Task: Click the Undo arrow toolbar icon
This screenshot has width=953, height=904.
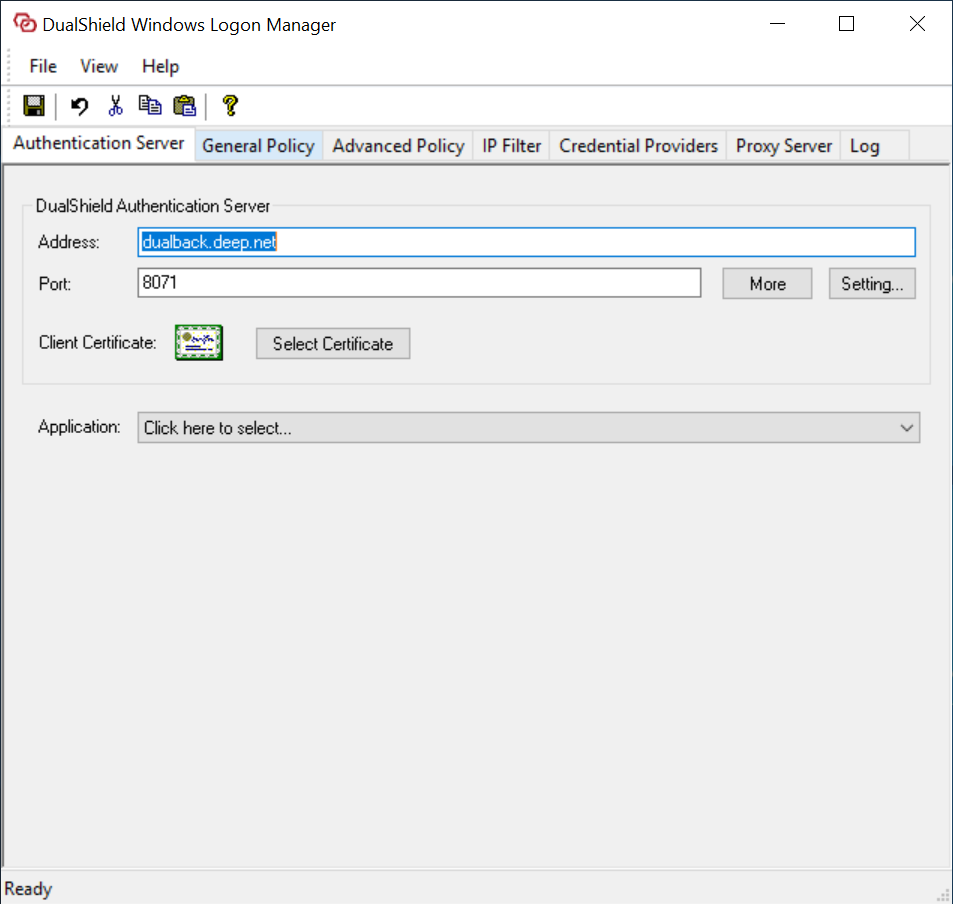Action: tap(80, 105)
